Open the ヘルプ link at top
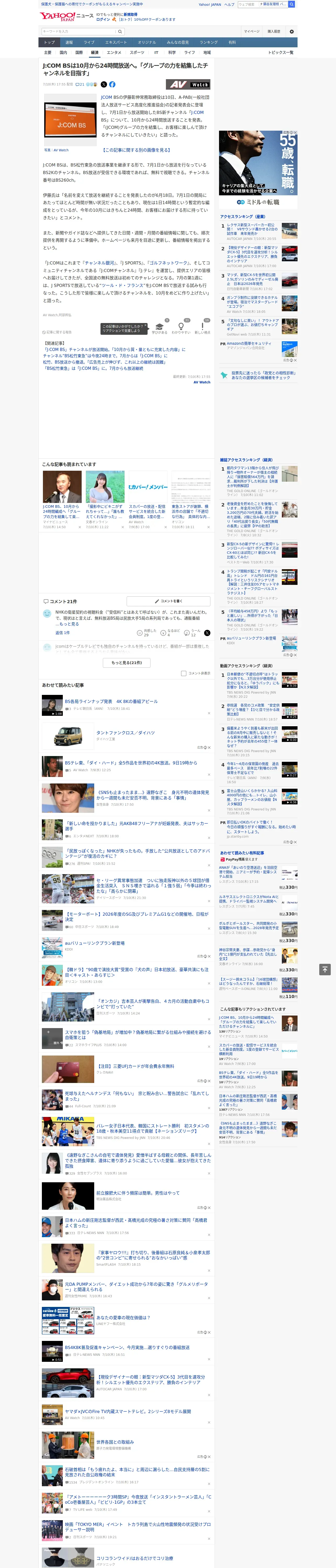This screenshot has height=1568, width=336. click(x=229, y=4)
